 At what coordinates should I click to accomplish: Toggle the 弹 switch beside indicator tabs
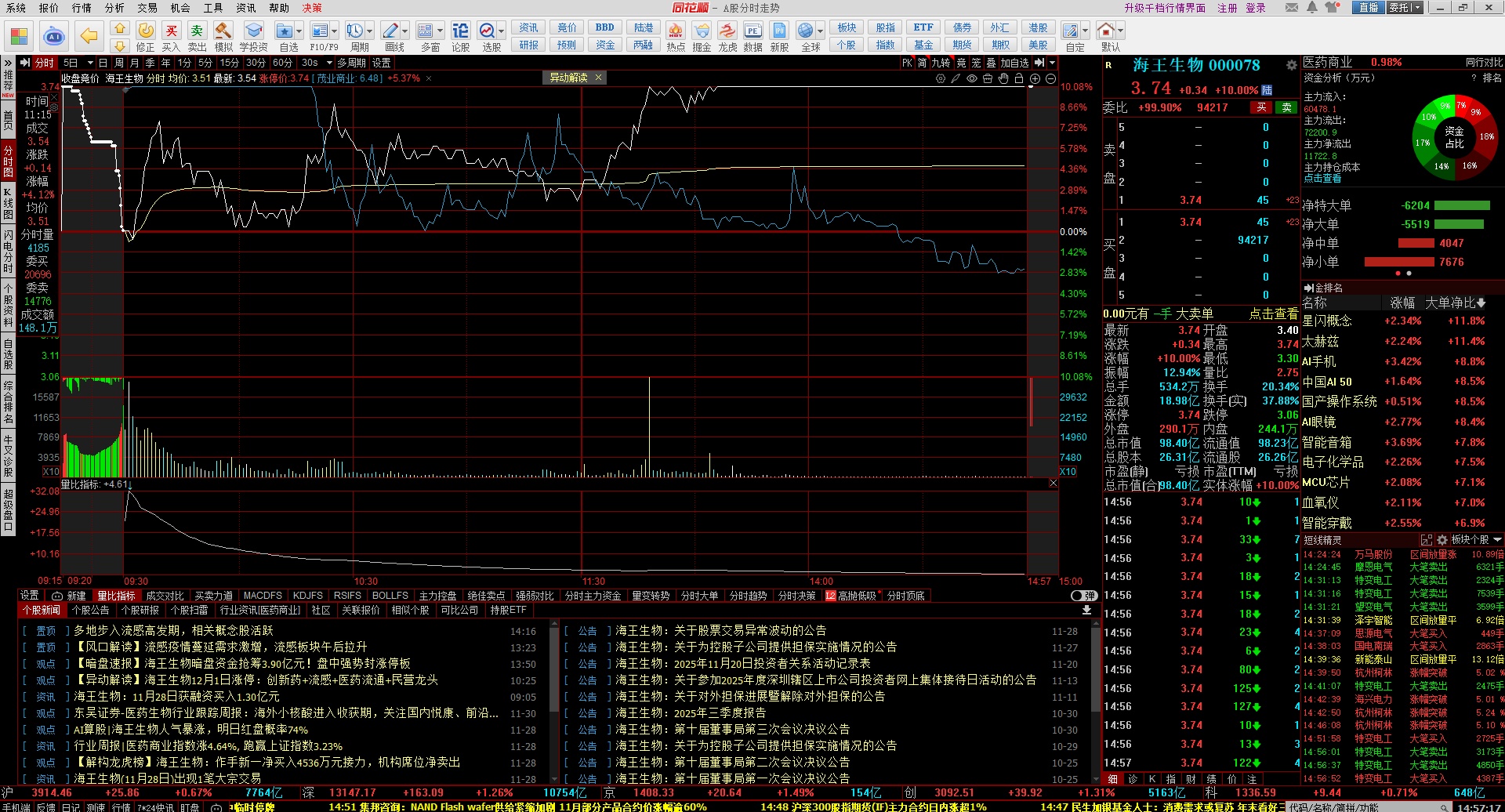coord(1083,596)
